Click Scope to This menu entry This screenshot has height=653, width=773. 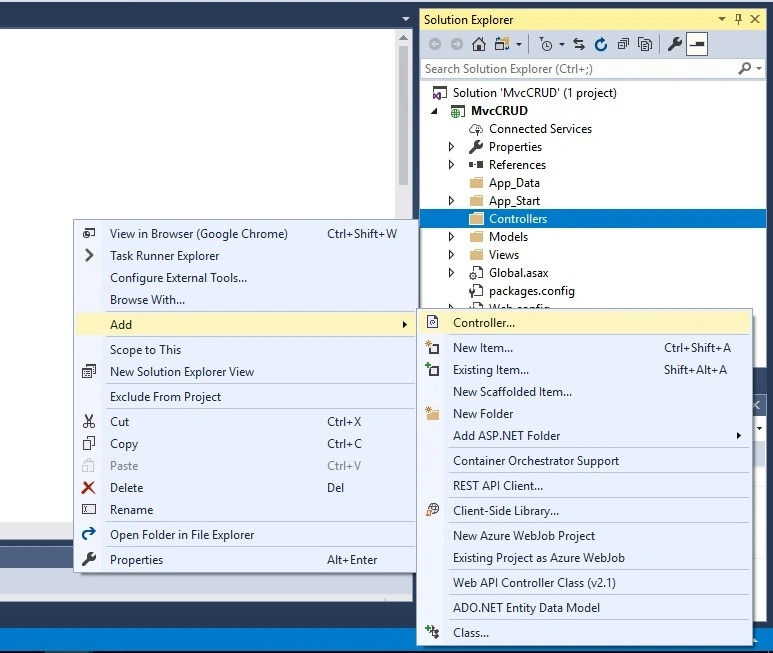(x=245, y=350)
